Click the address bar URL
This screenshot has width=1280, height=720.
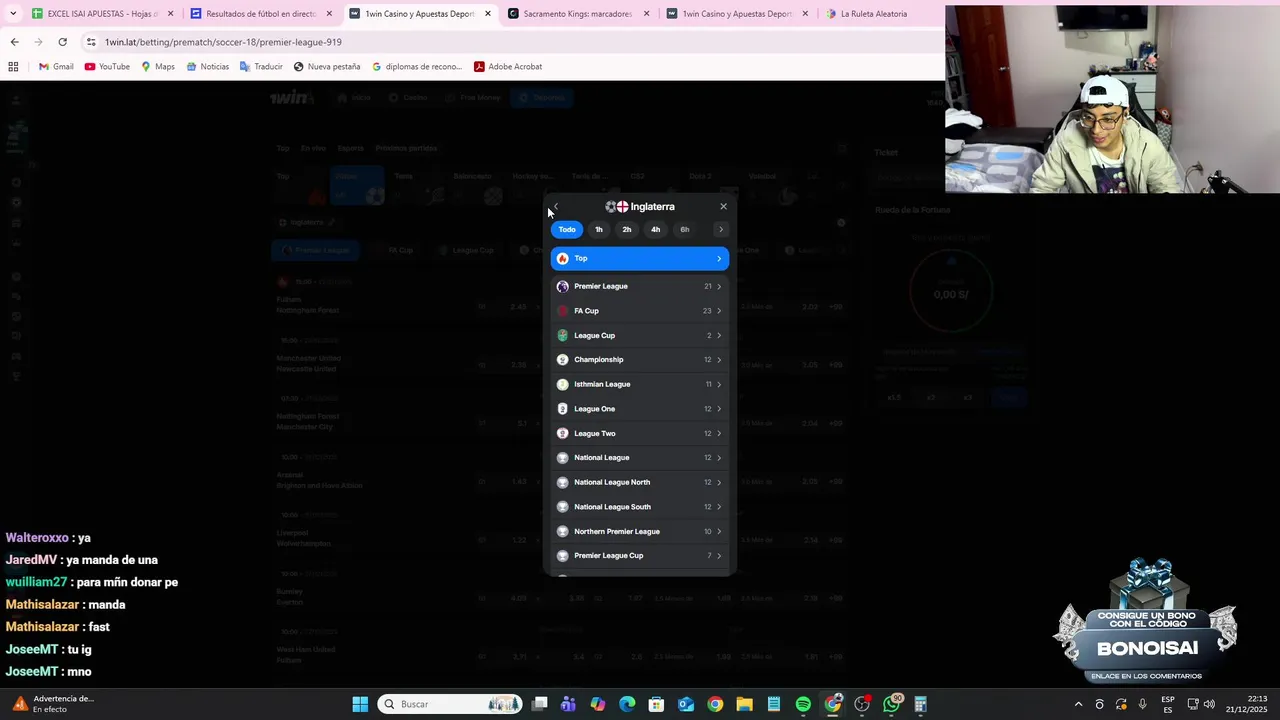tap(223, 42)
